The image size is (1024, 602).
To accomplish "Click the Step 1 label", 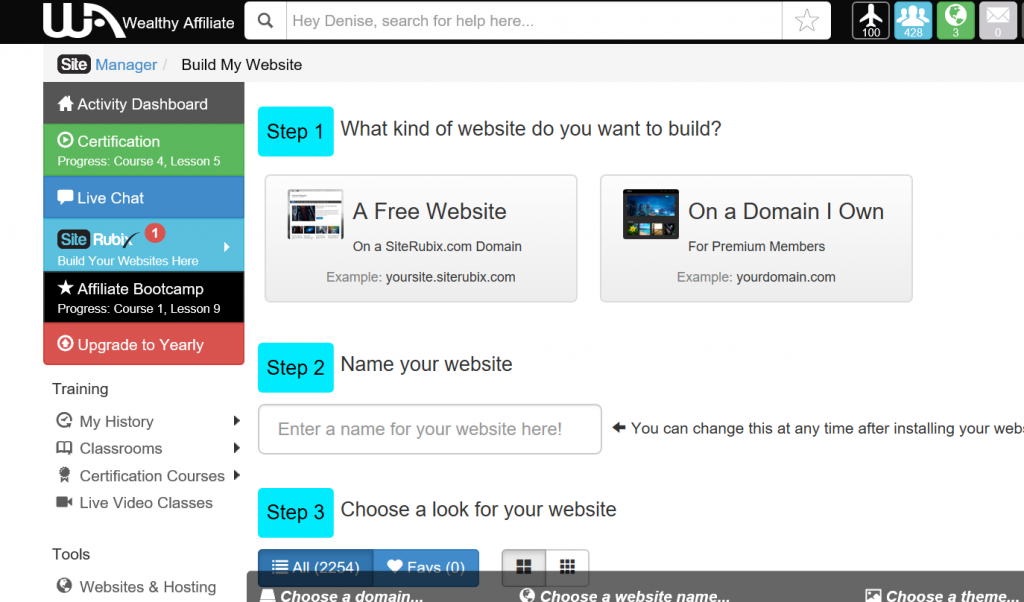I will pos(296,131).
